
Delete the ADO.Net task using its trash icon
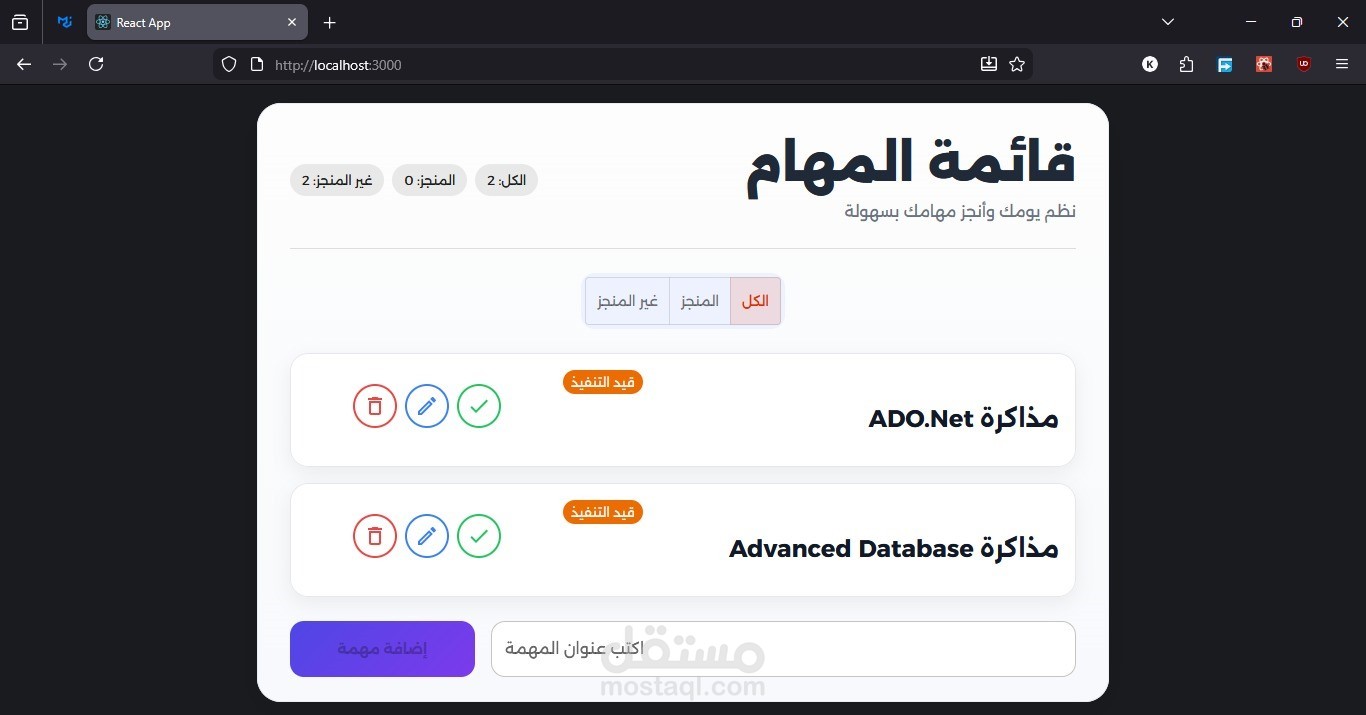tap(375, 406)
